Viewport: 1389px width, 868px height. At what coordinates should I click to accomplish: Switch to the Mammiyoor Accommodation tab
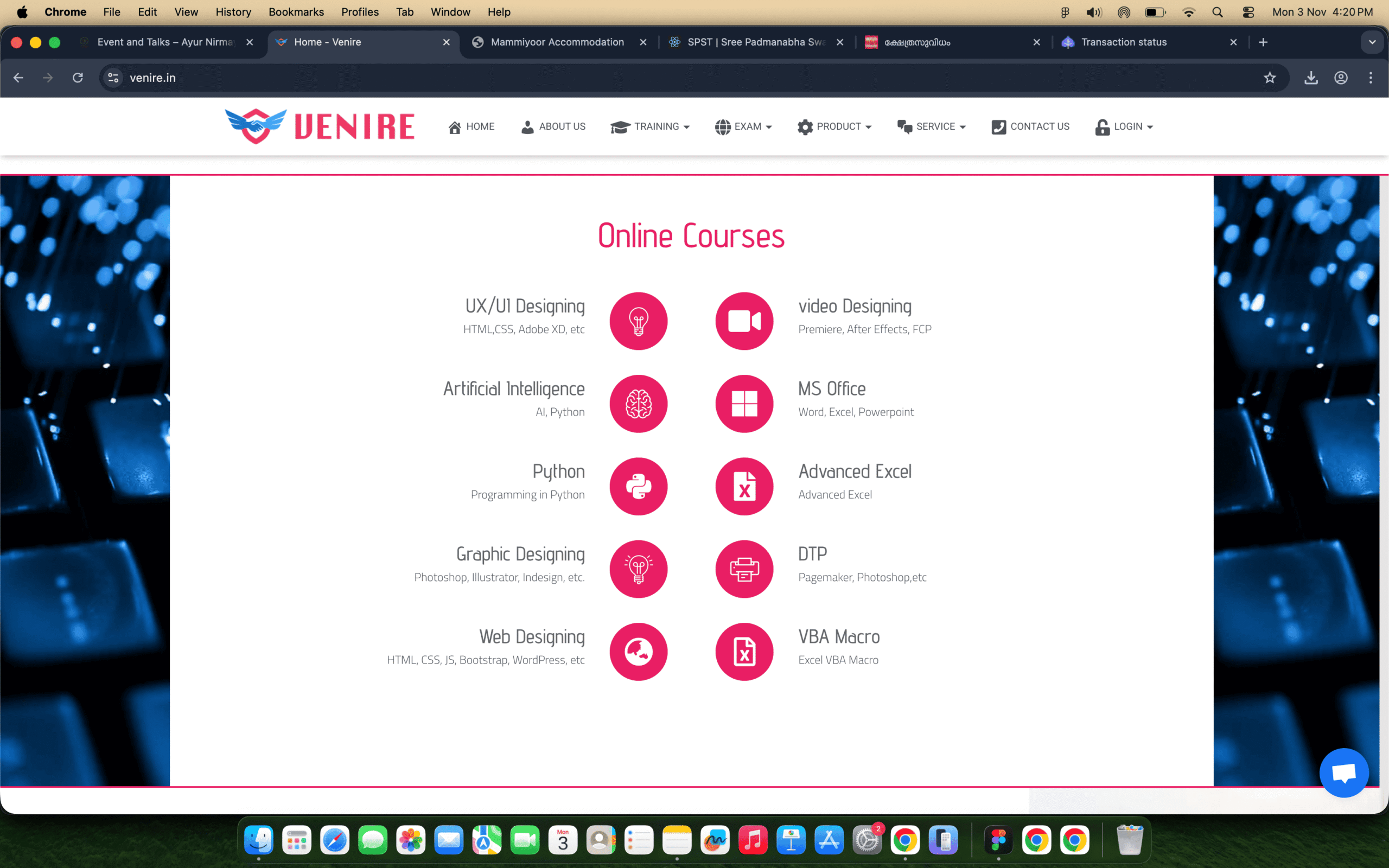point(557,42)
